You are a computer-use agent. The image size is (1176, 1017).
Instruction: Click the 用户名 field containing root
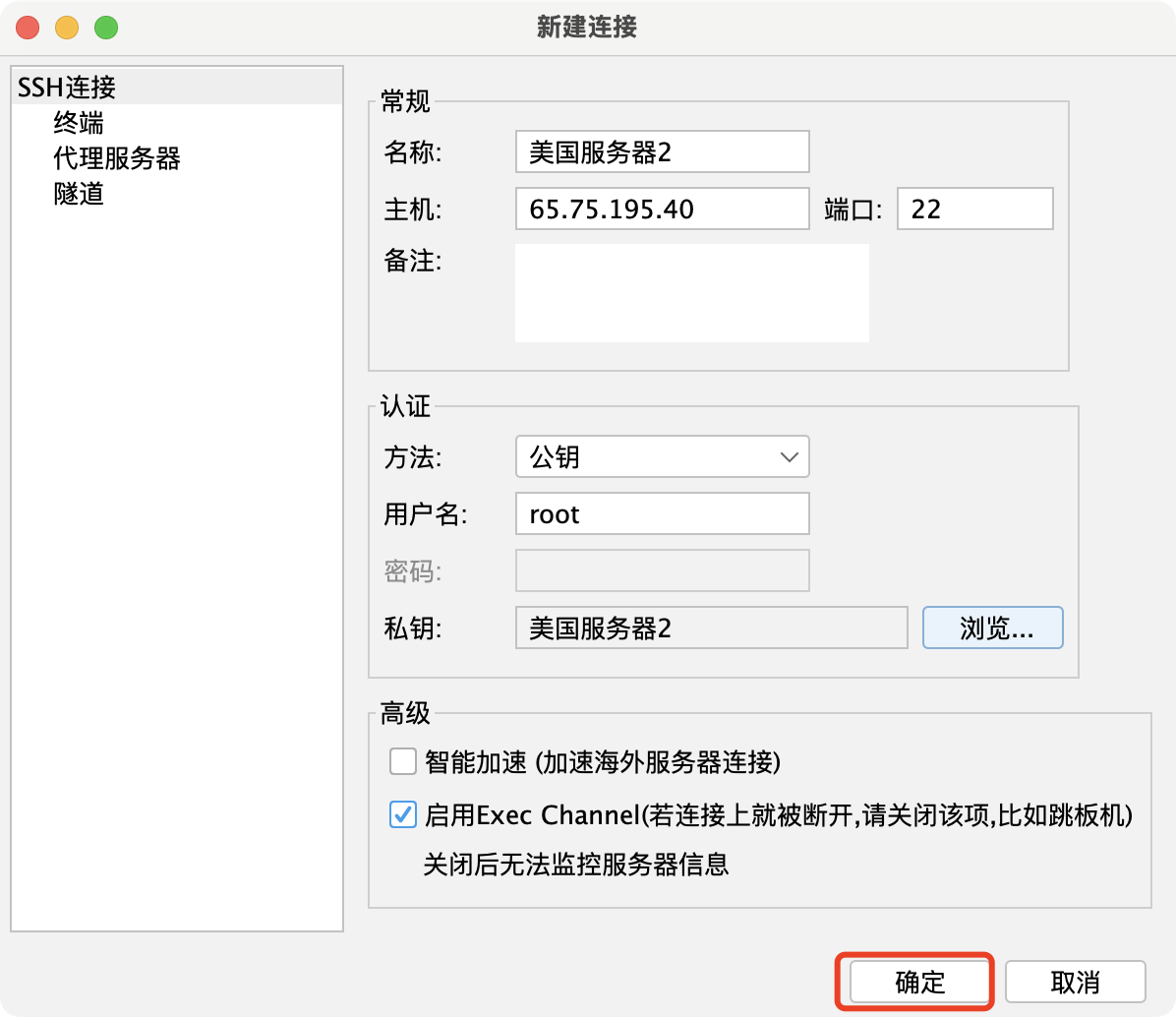[663, 513]
